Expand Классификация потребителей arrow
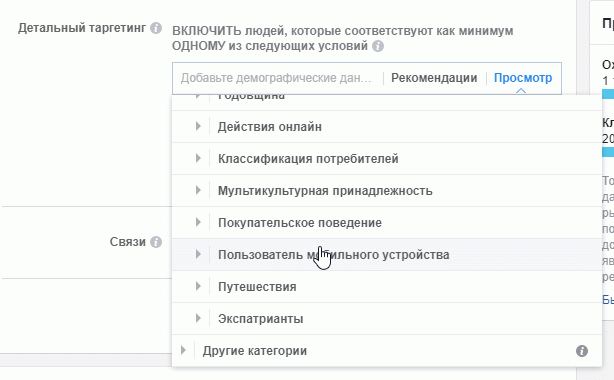Image resolution: width=614 pixels, height=380 pixels. [x=198, y=158]
